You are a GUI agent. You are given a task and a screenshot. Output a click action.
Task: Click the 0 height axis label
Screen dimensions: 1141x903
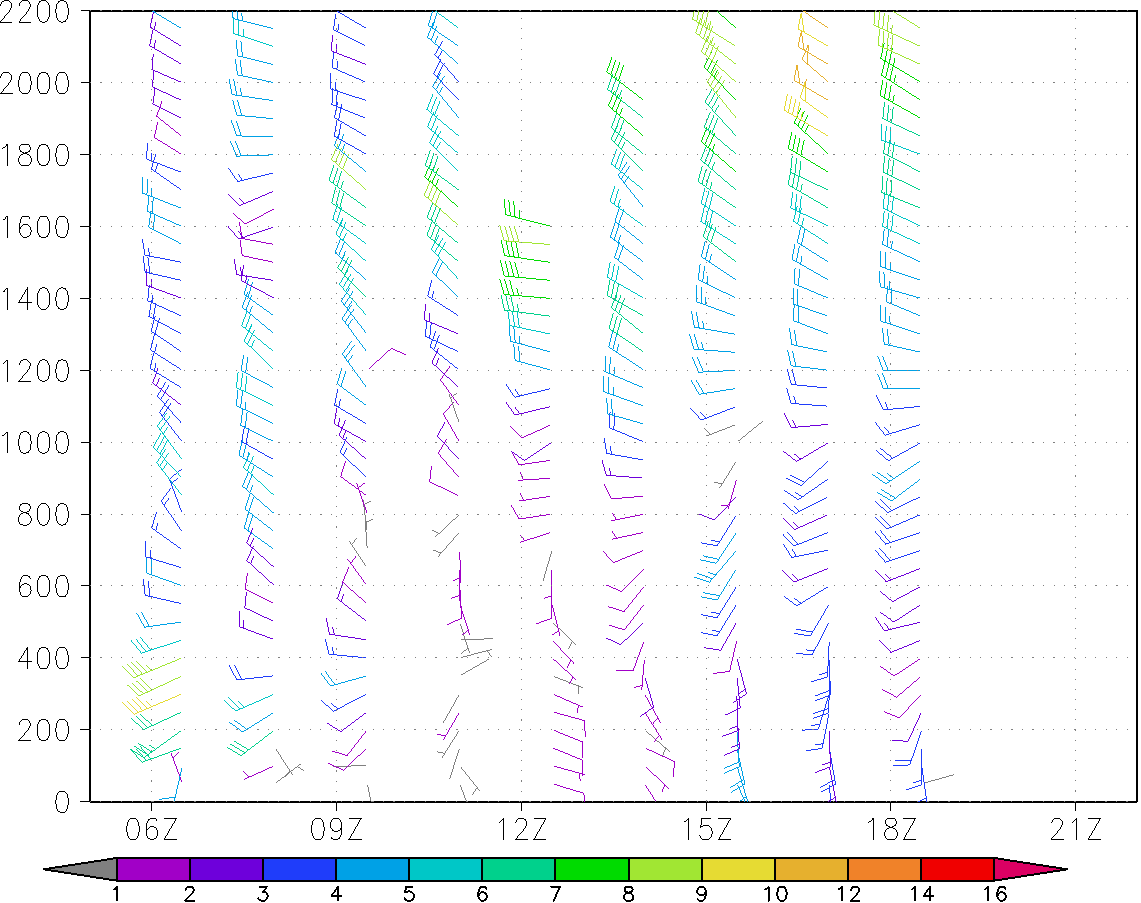click(63, 801)
